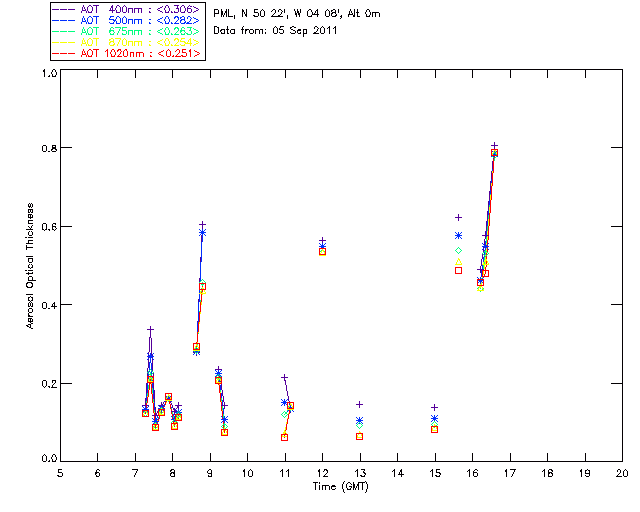Click the isolated blue asterisk marker near 0.58
The width and height of the screenshot is (640, 512).
458,236
